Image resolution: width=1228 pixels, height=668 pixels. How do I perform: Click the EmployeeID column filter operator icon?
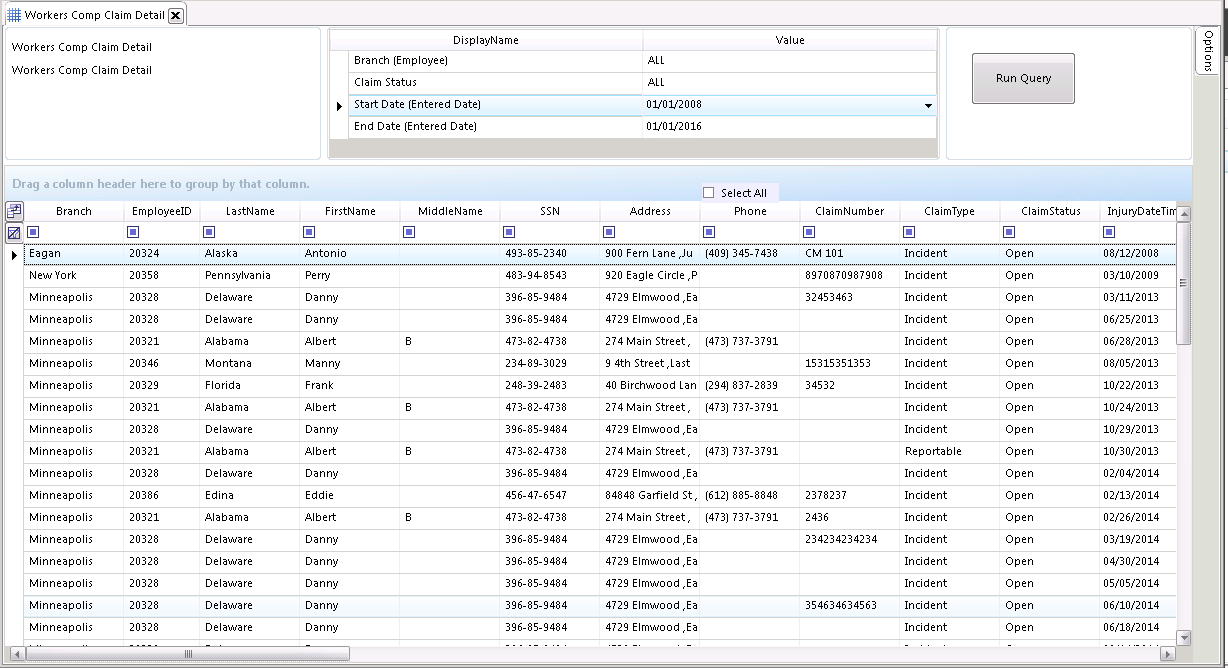pyautogui.click(x=134, y=232)
